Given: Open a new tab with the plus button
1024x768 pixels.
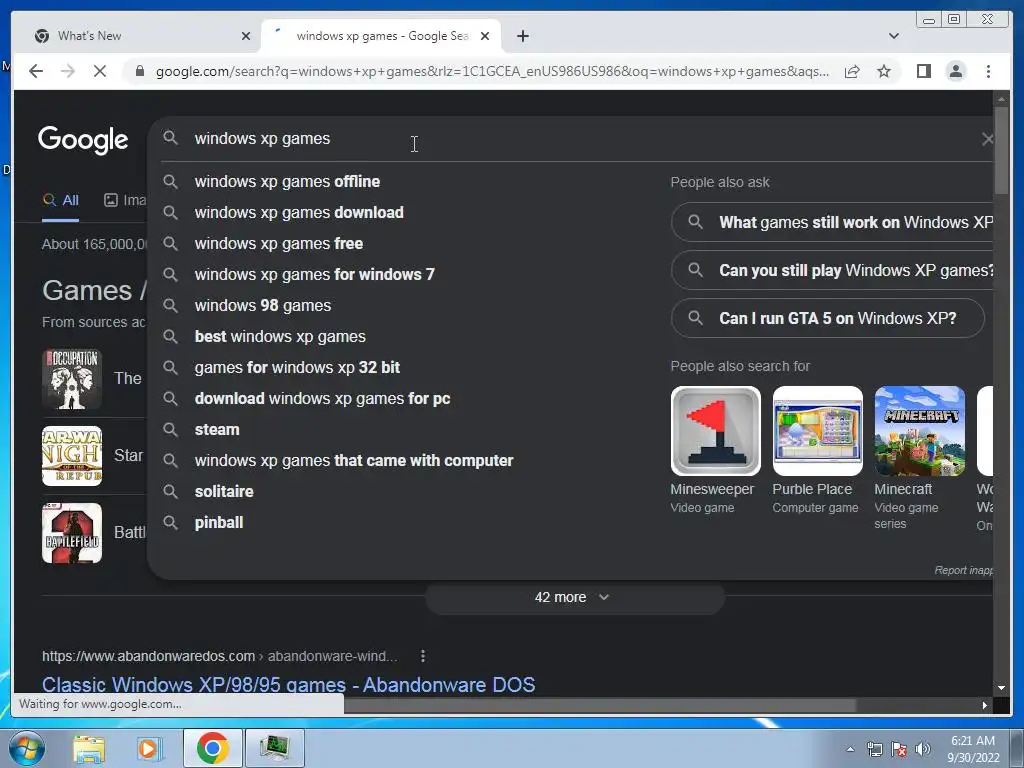Looking at the screenshot, I should point(522,36).
